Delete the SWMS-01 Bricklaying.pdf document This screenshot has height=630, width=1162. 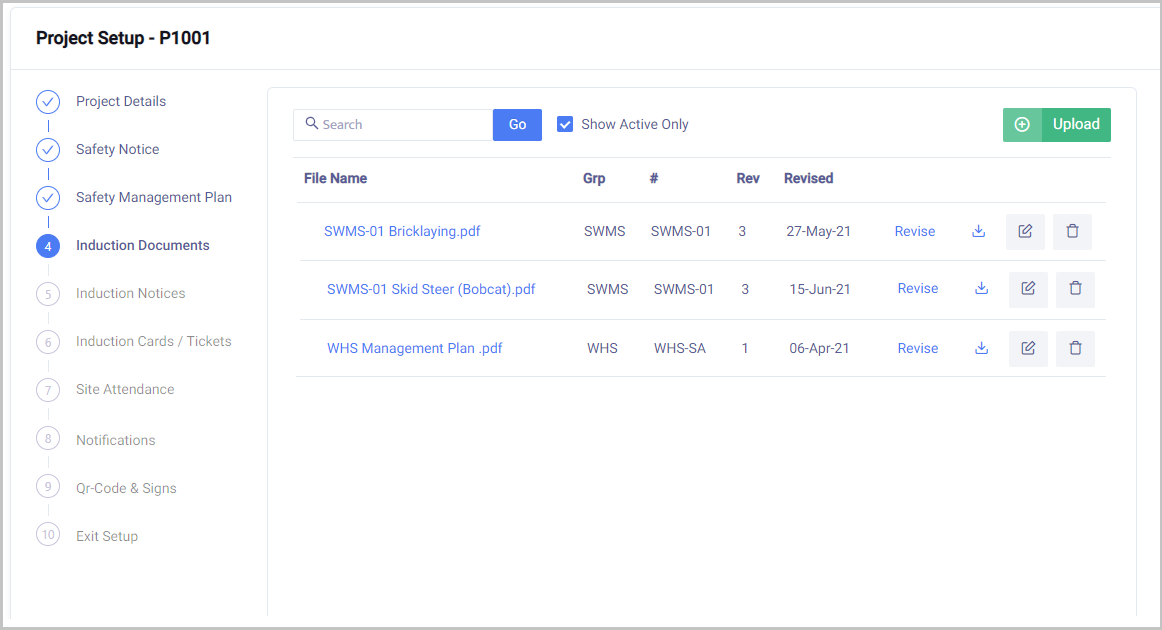pos(1072,231)
